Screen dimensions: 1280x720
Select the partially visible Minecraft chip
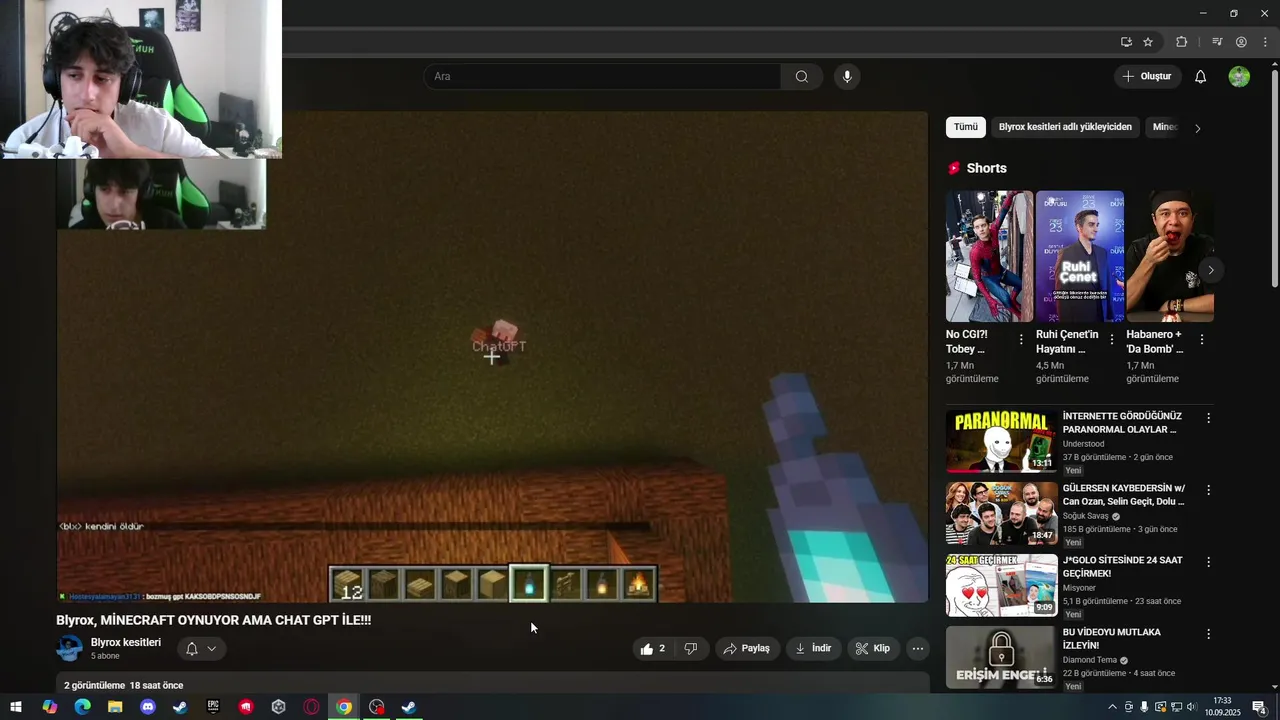(x=1164, y=127)
